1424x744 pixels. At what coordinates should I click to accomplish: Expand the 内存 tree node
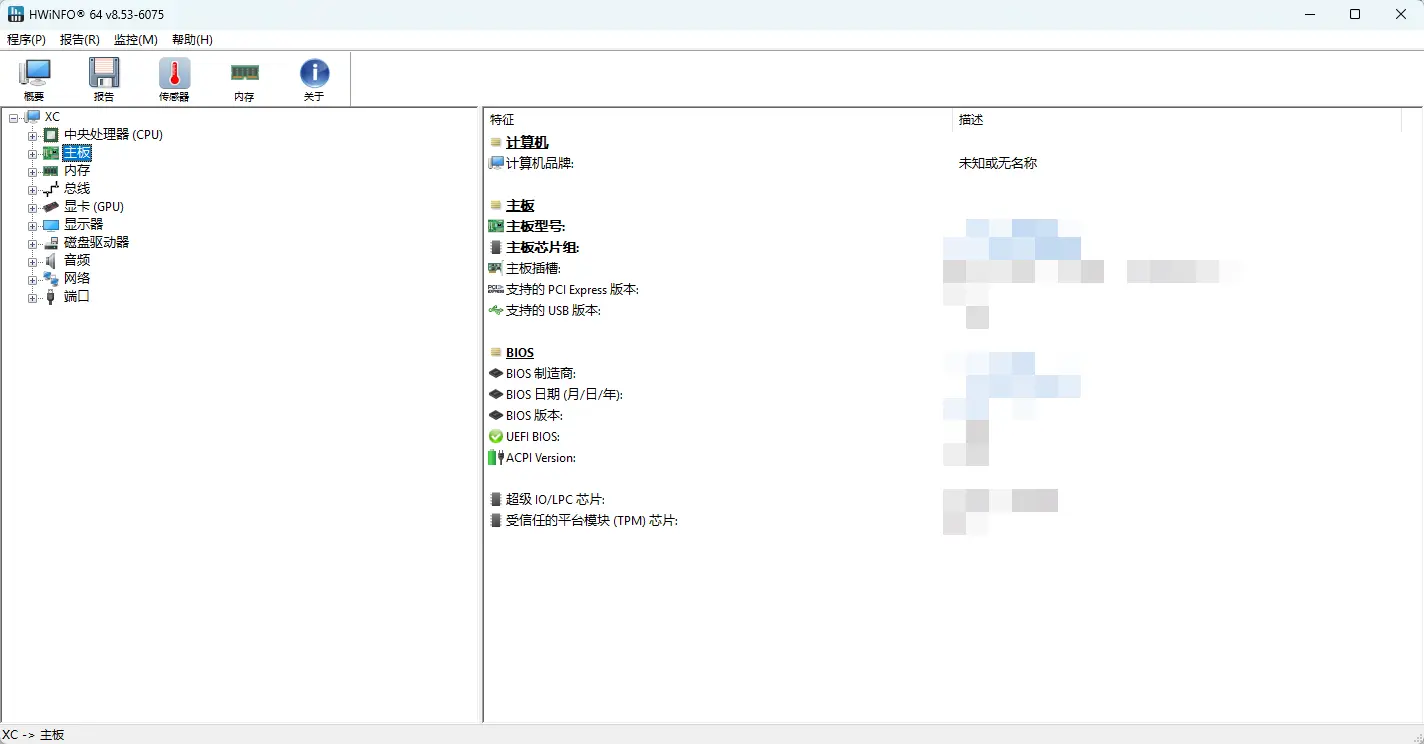[33, 172]
